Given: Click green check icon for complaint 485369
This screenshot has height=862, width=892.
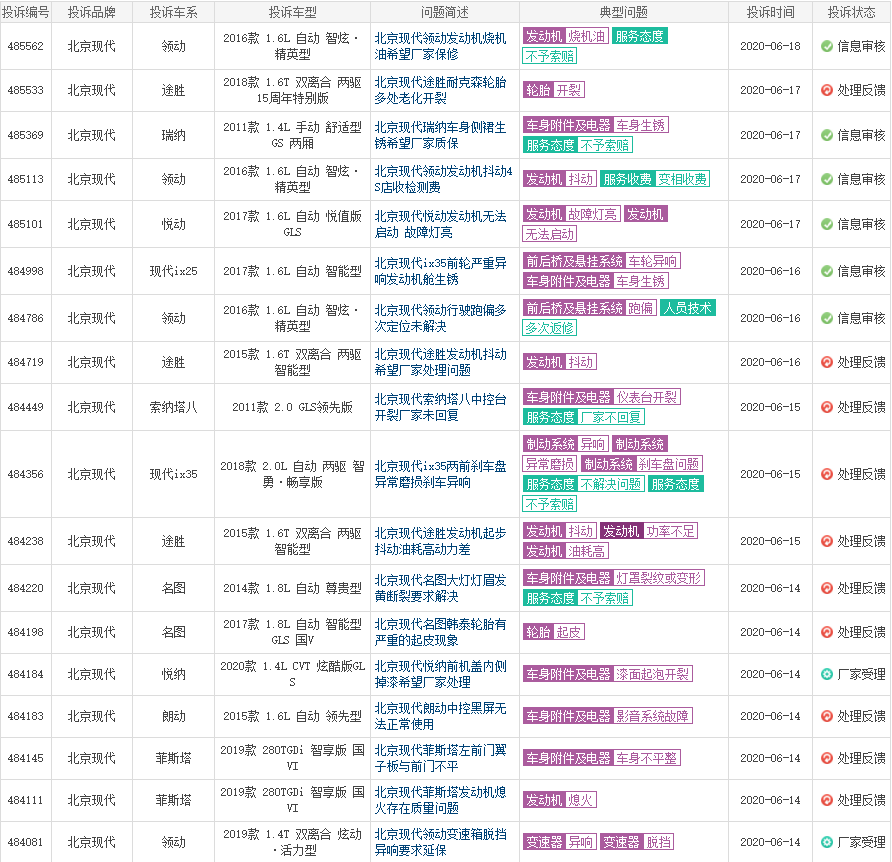Looking at the screenshot, I should tap(827, 135).
